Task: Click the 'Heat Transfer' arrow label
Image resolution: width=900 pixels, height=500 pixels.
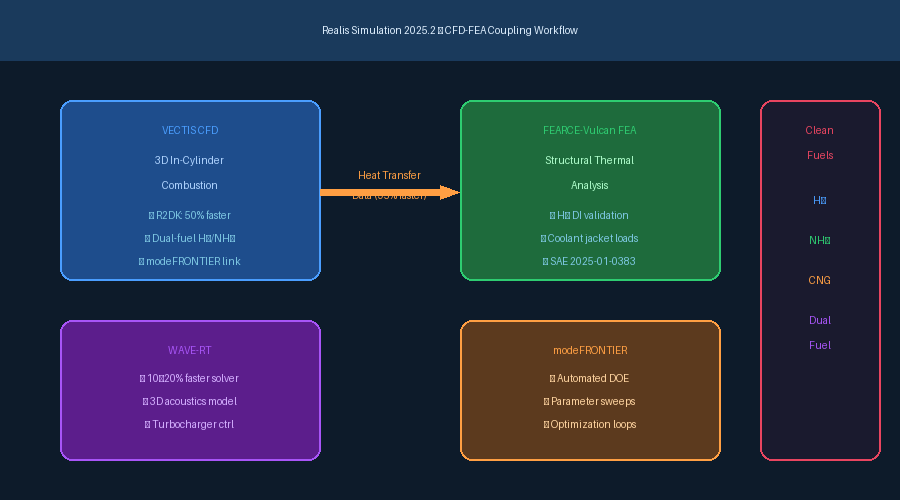Action: tap(389, 175)
